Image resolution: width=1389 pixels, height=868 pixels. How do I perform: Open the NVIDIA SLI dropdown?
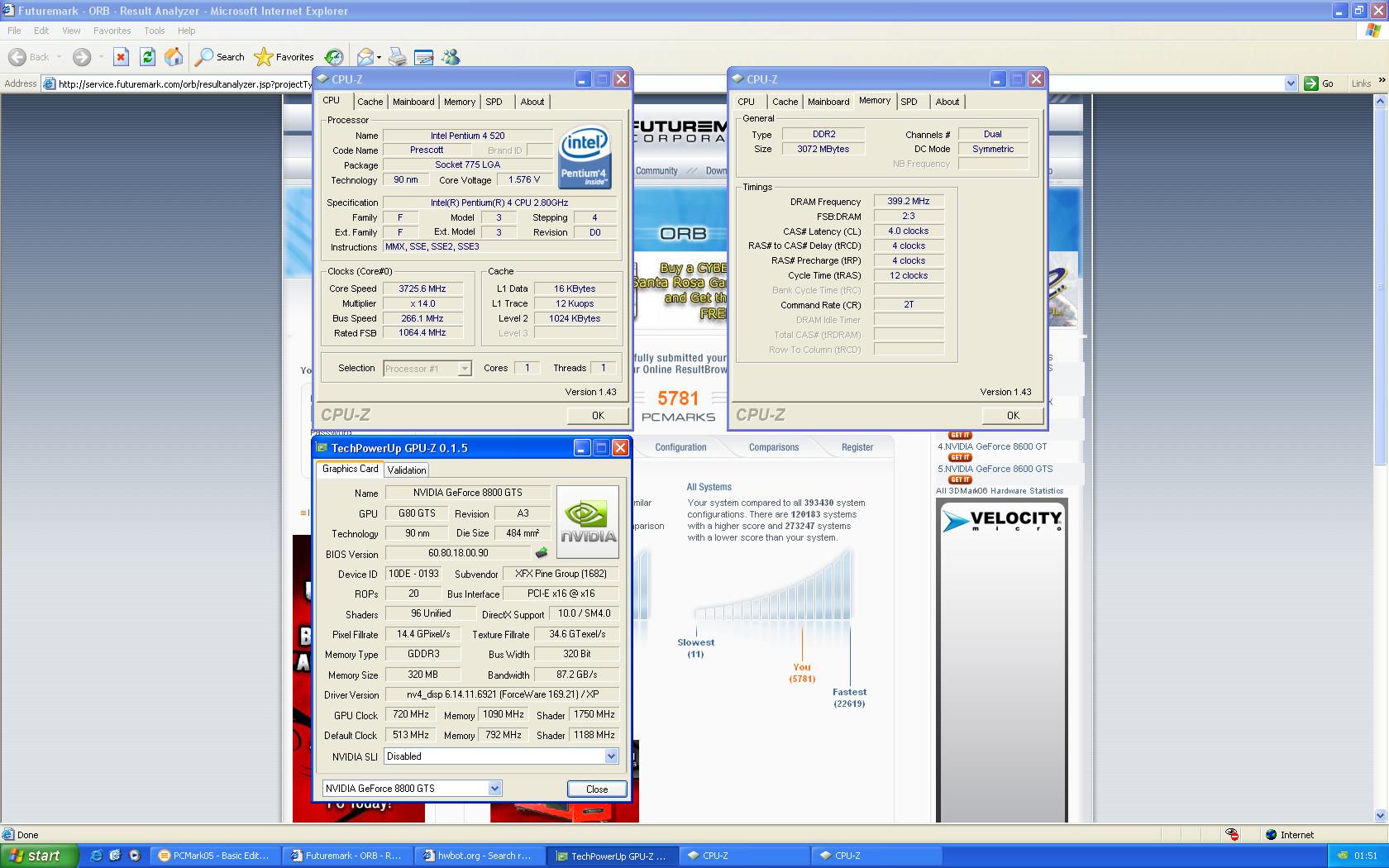(611, 756)
